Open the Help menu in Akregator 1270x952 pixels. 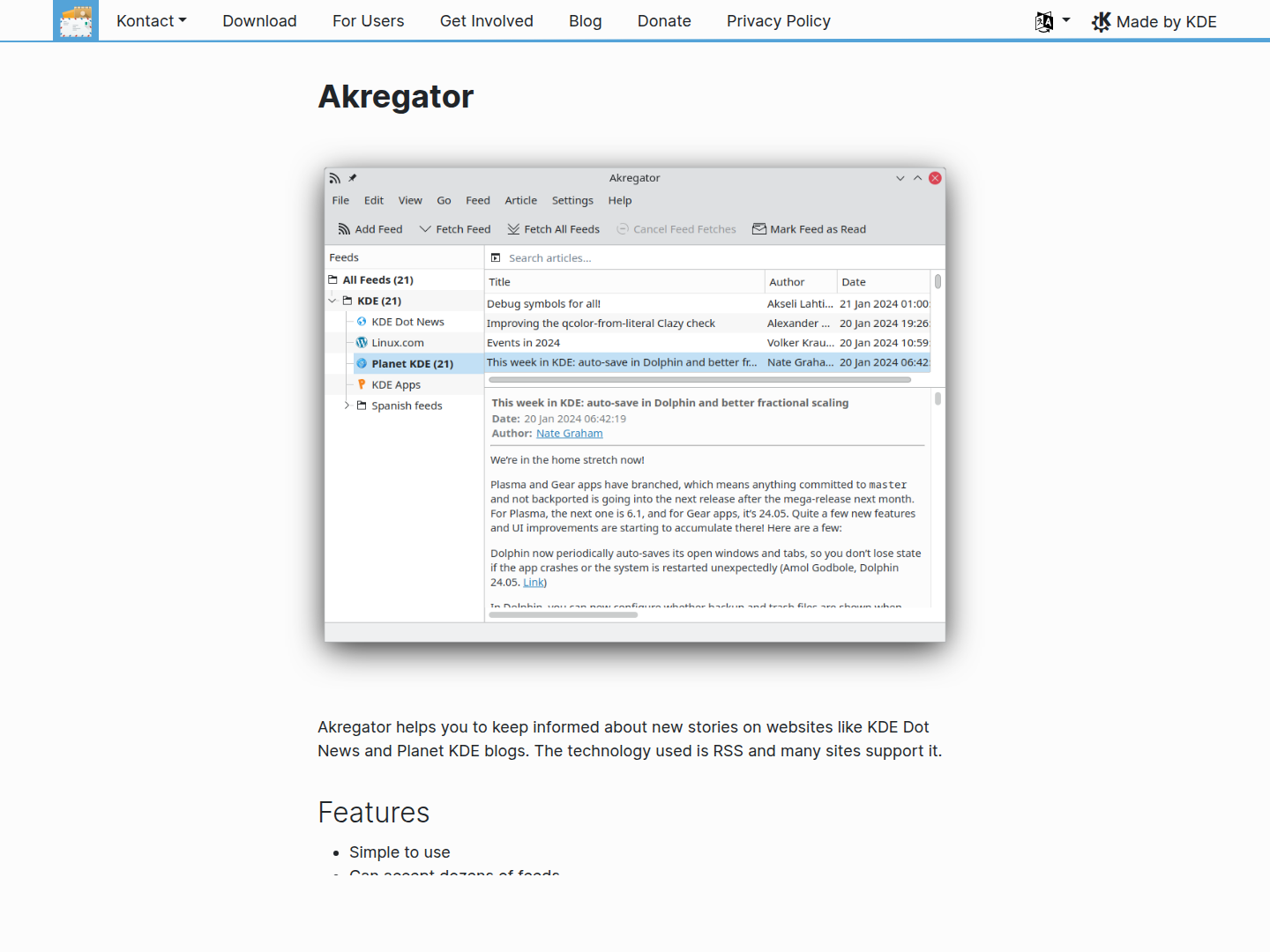(620, 201)
